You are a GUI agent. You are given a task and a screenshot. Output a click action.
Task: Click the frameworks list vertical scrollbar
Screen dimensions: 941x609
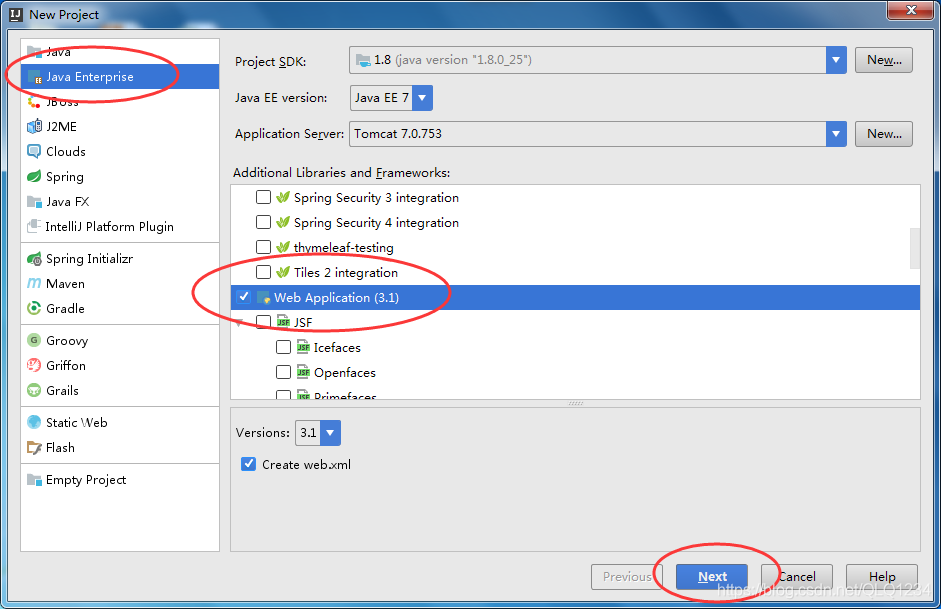[915, 248]
